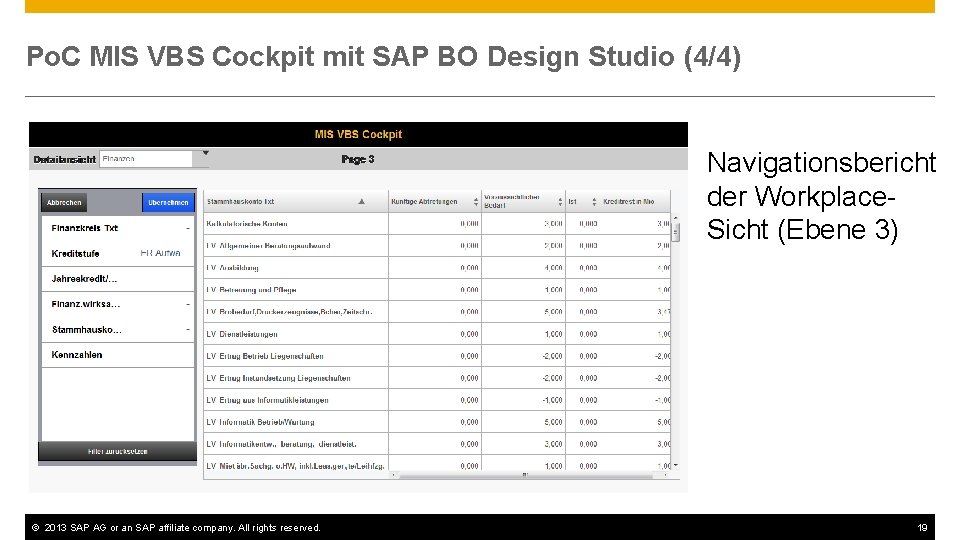This screenshot has height=540, width=960.
Task: Select the LV Allgemeiner Beratungsaufwand row
Action: tap(437, 246)
